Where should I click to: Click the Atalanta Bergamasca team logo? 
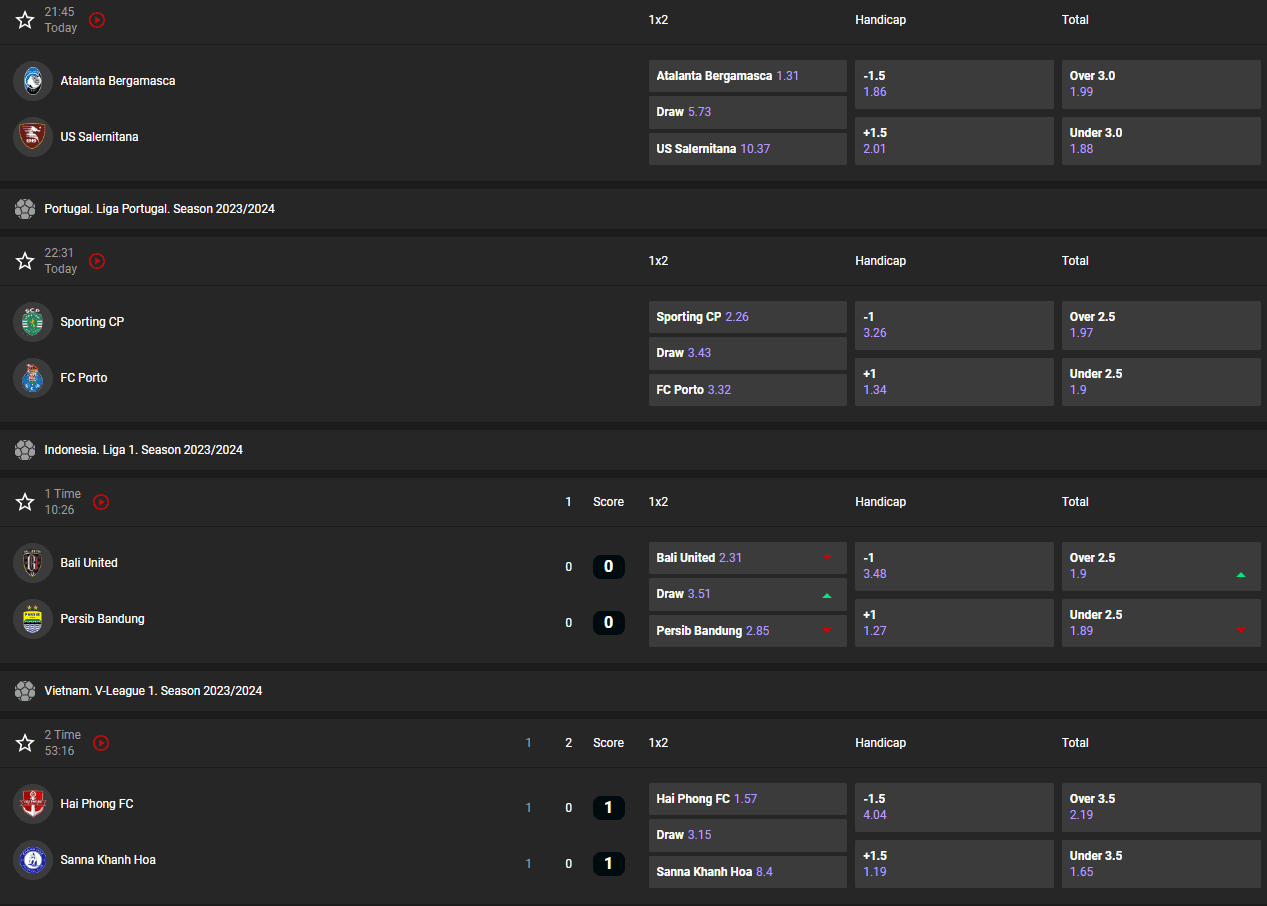click(x=33, y=81)
